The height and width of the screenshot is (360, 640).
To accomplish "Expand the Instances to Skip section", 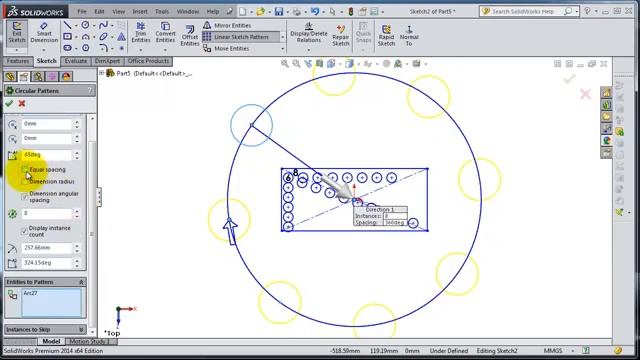I will point(81,329).
